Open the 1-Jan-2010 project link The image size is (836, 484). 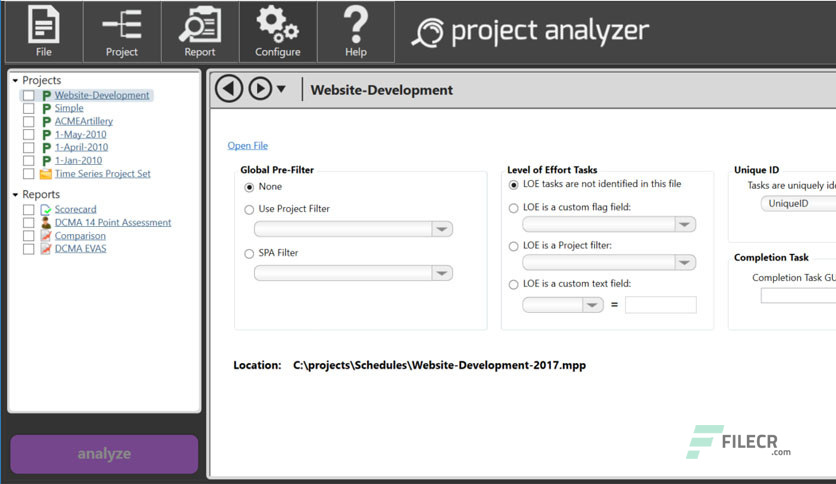click(x=78, y=160)
